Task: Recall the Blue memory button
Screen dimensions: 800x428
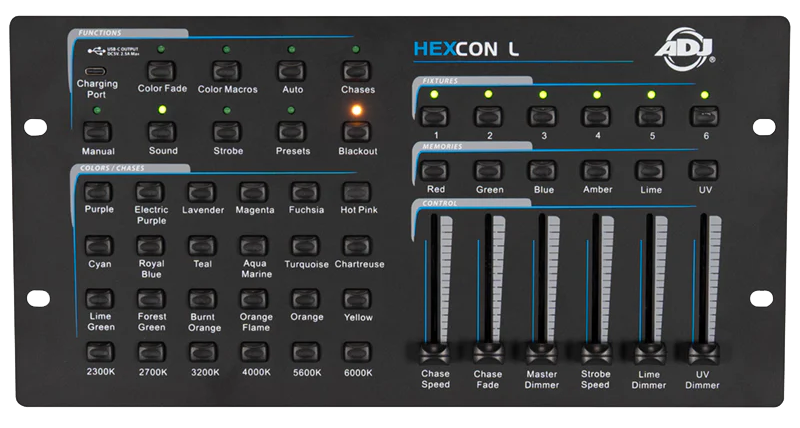Action: (542, 171)
